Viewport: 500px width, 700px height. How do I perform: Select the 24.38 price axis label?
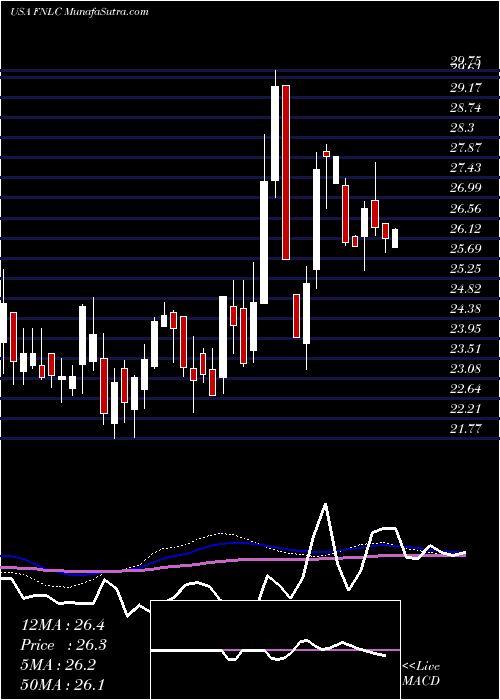[x=465, y=309]
